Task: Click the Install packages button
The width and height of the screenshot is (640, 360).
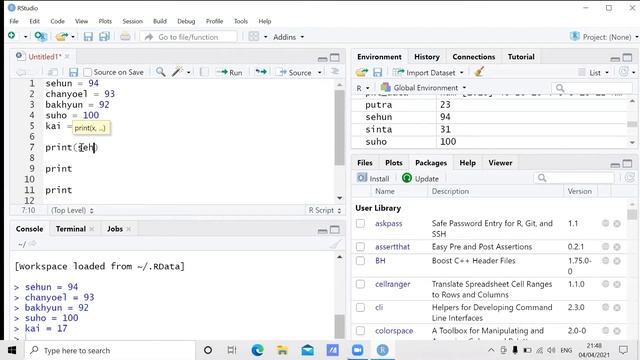Action: pyautogui.click(x=373, y=178)
